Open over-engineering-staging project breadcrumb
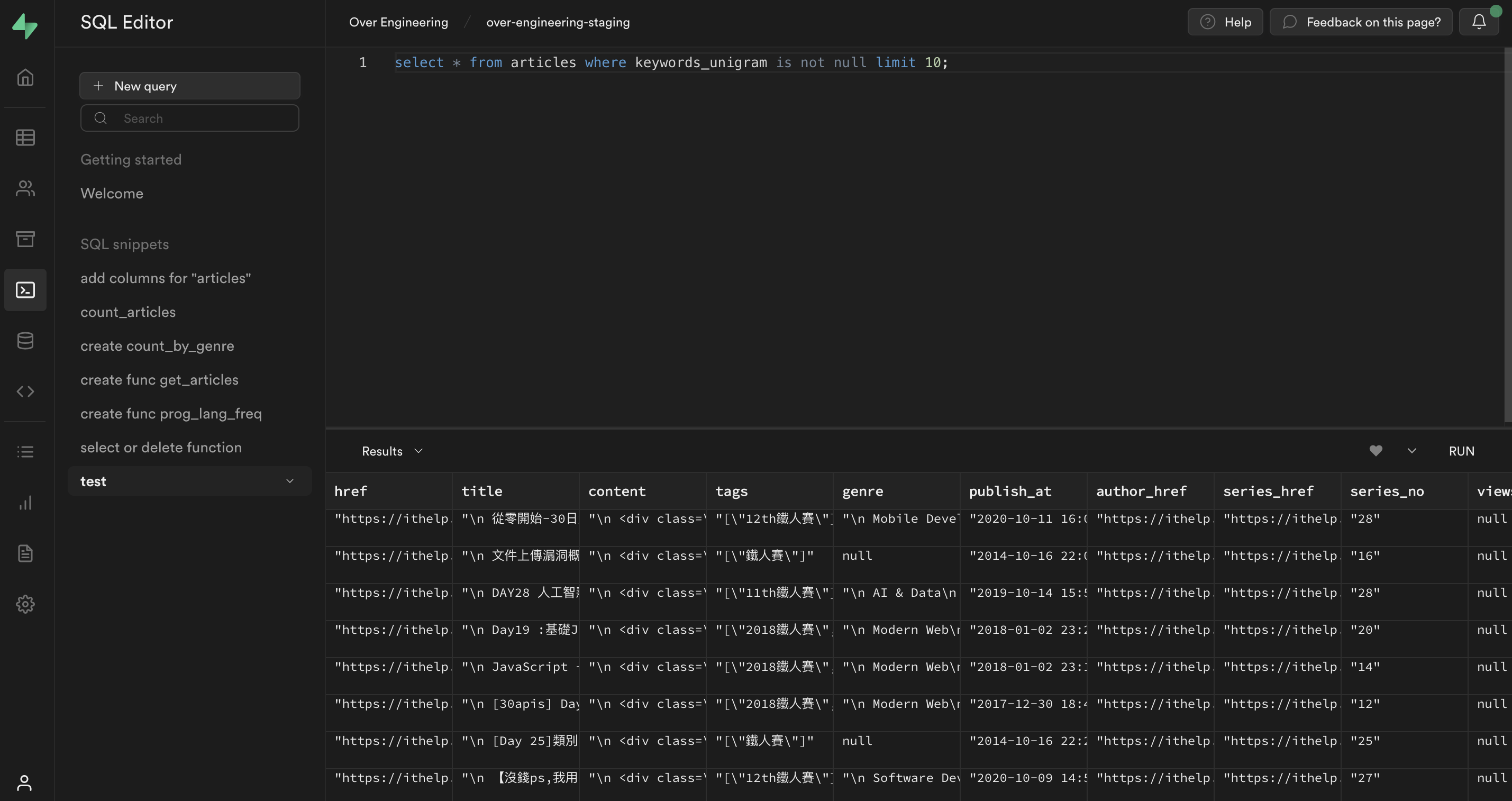This screenshot has height=801, width=1512. (x=558, y=22)
